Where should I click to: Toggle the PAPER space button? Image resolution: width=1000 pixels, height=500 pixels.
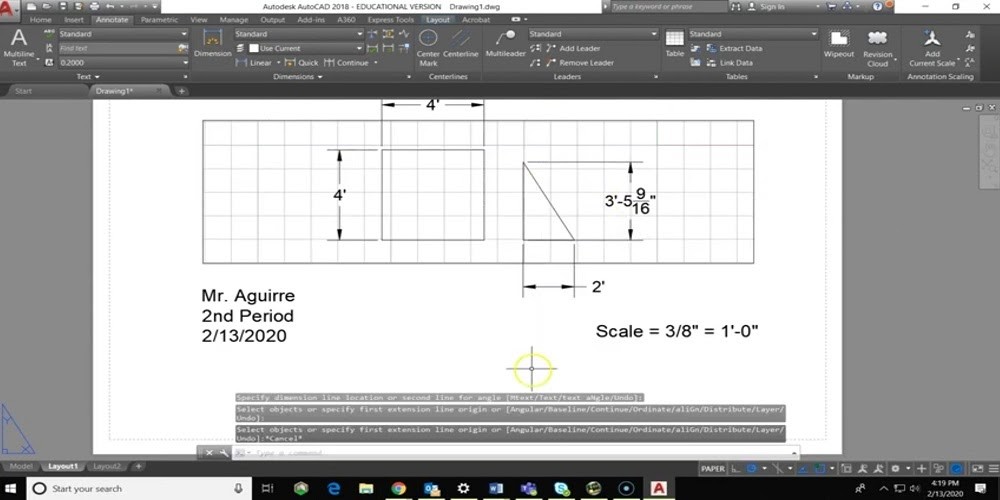tap(712, 467)
